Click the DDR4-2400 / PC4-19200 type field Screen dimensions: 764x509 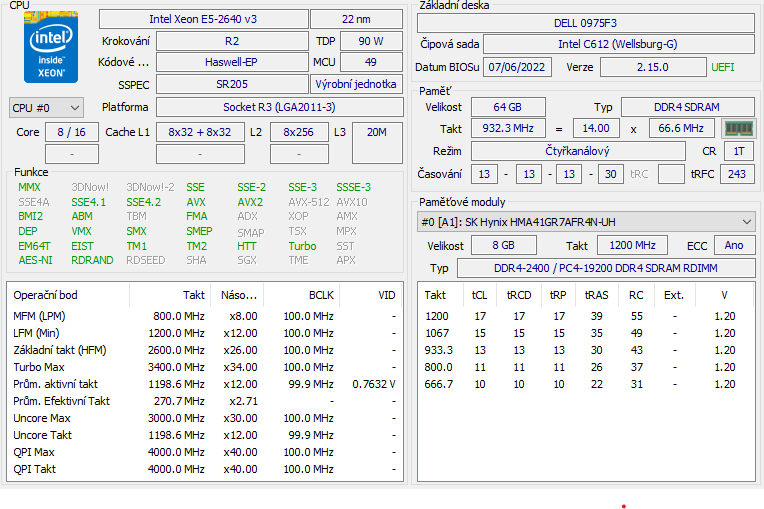pos(606,268)
